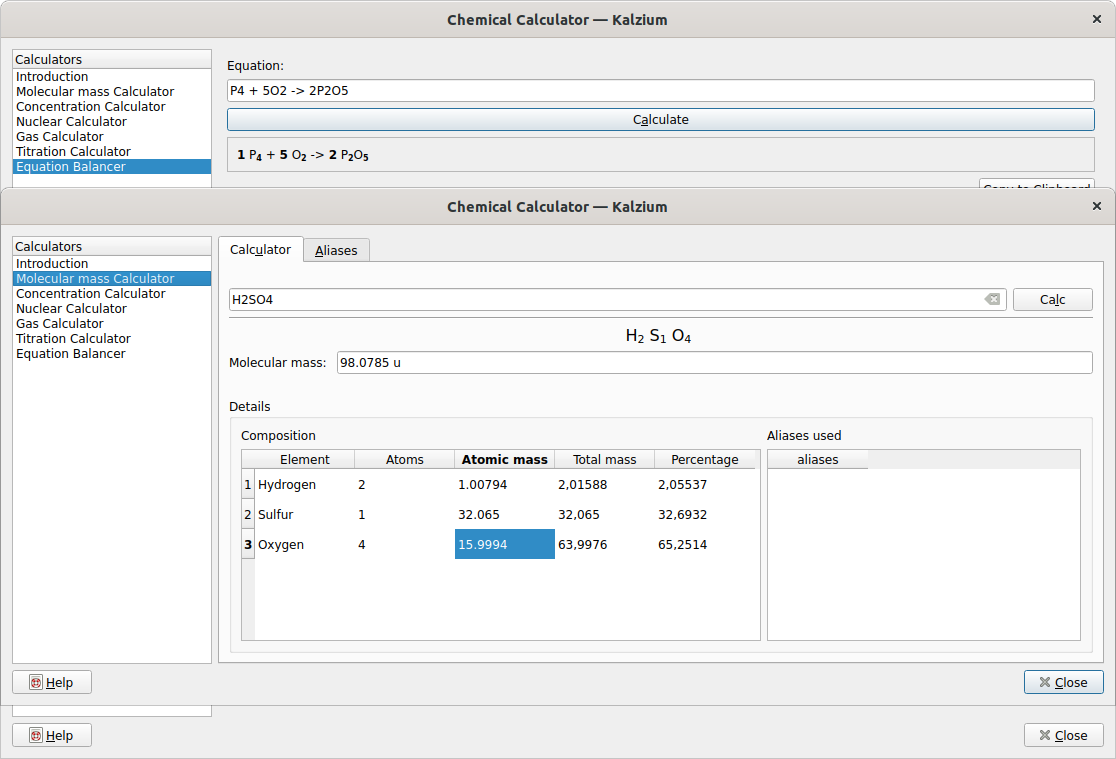Select the Hydrogen row in composition table

click(x=287, y=485)
